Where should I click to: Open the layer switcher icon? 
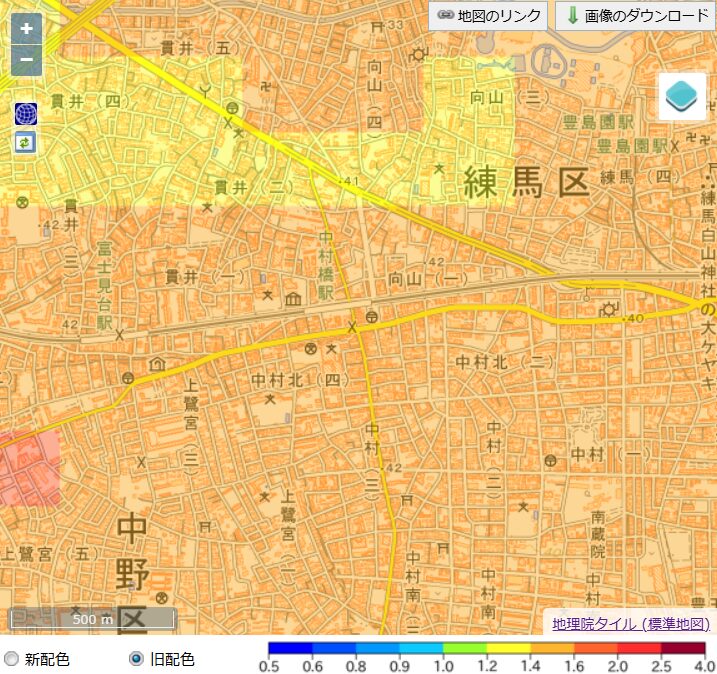682,97
